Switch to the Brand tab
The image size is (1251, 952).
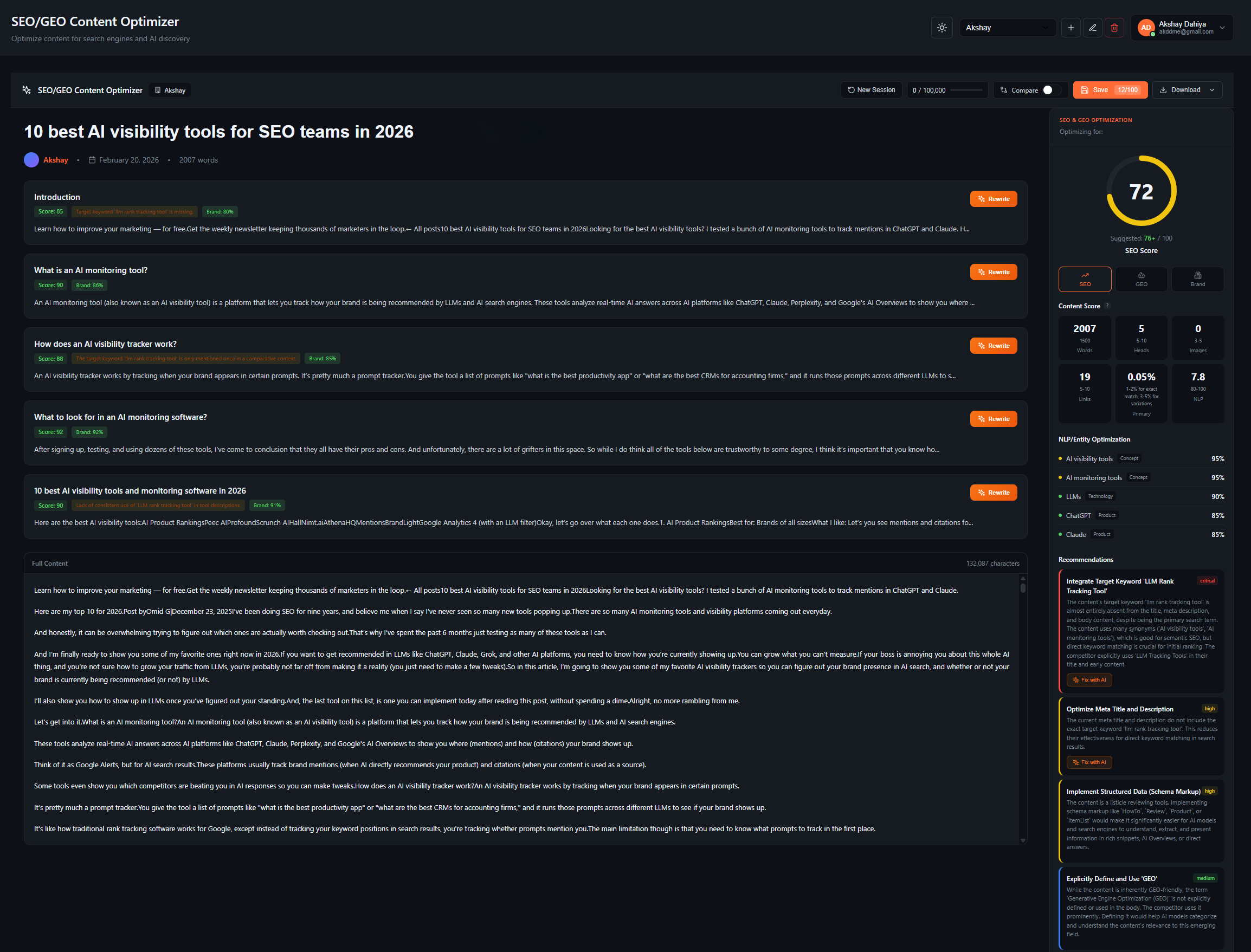[1197, 280]
